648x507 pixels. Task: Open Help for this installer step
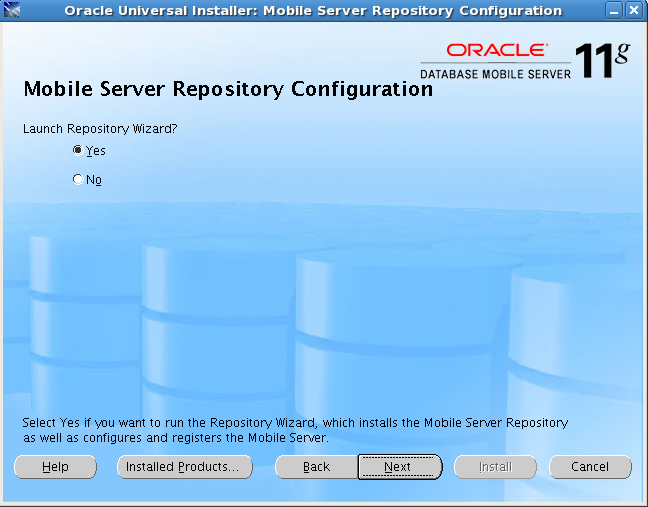point(56,467)
